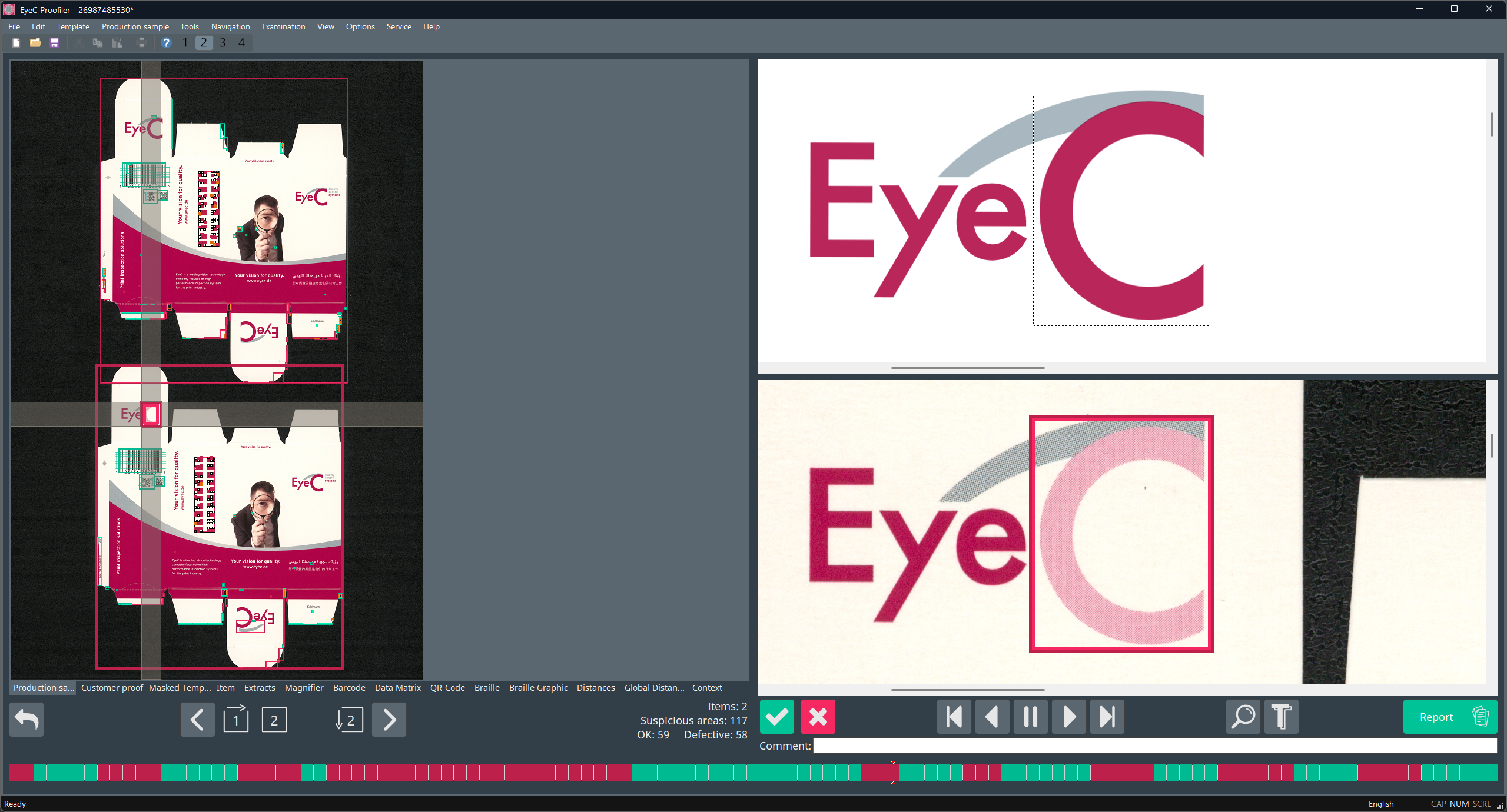
Task: Select the Production sa... tab
Action: [x=44, y=688]
